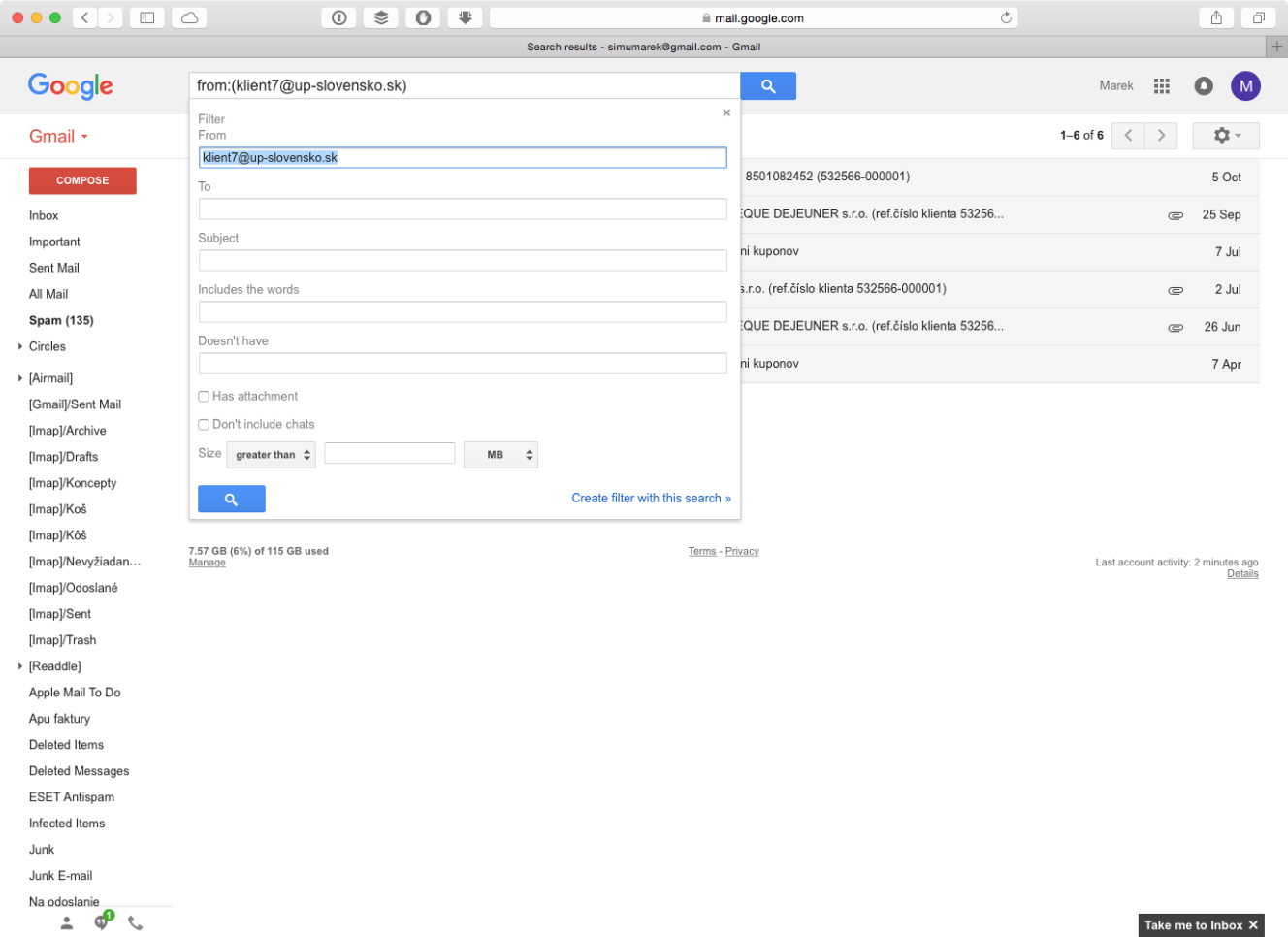Click the Manage storage link

[207, 563]
